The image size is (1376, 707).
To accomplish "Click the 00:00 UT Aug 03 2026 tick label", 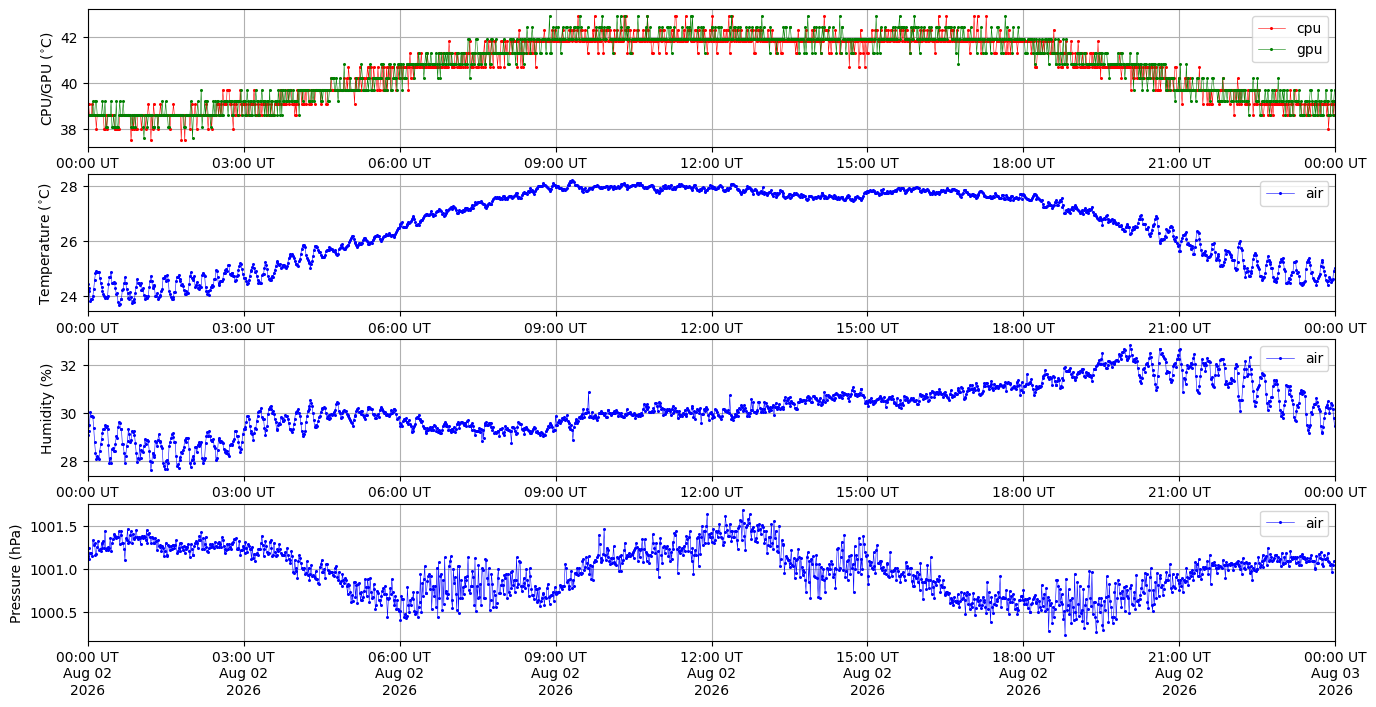I will click(x=1335, y=674).
